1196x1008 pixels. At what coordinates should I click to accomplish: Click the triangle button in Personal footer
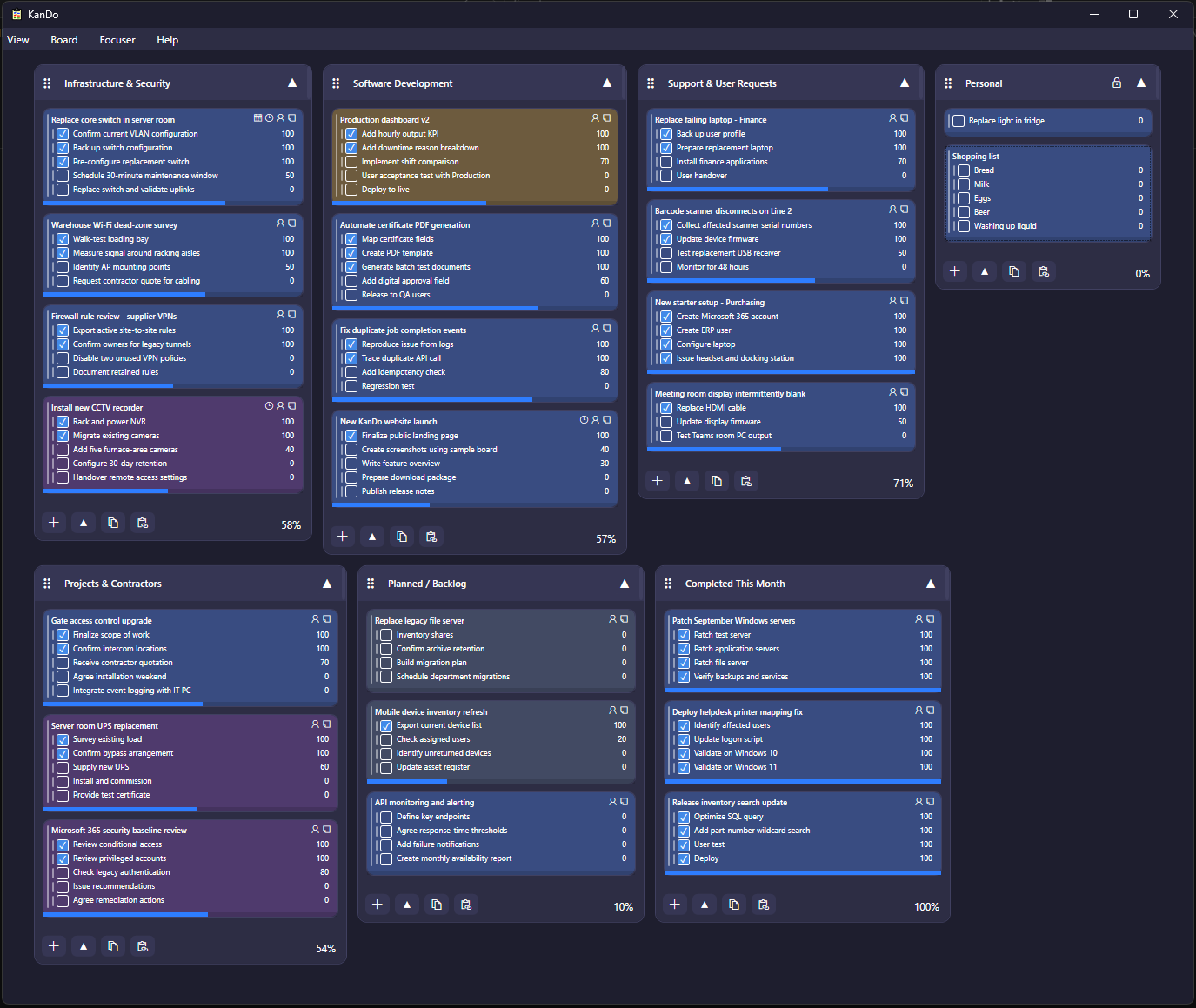pos(985,271)
